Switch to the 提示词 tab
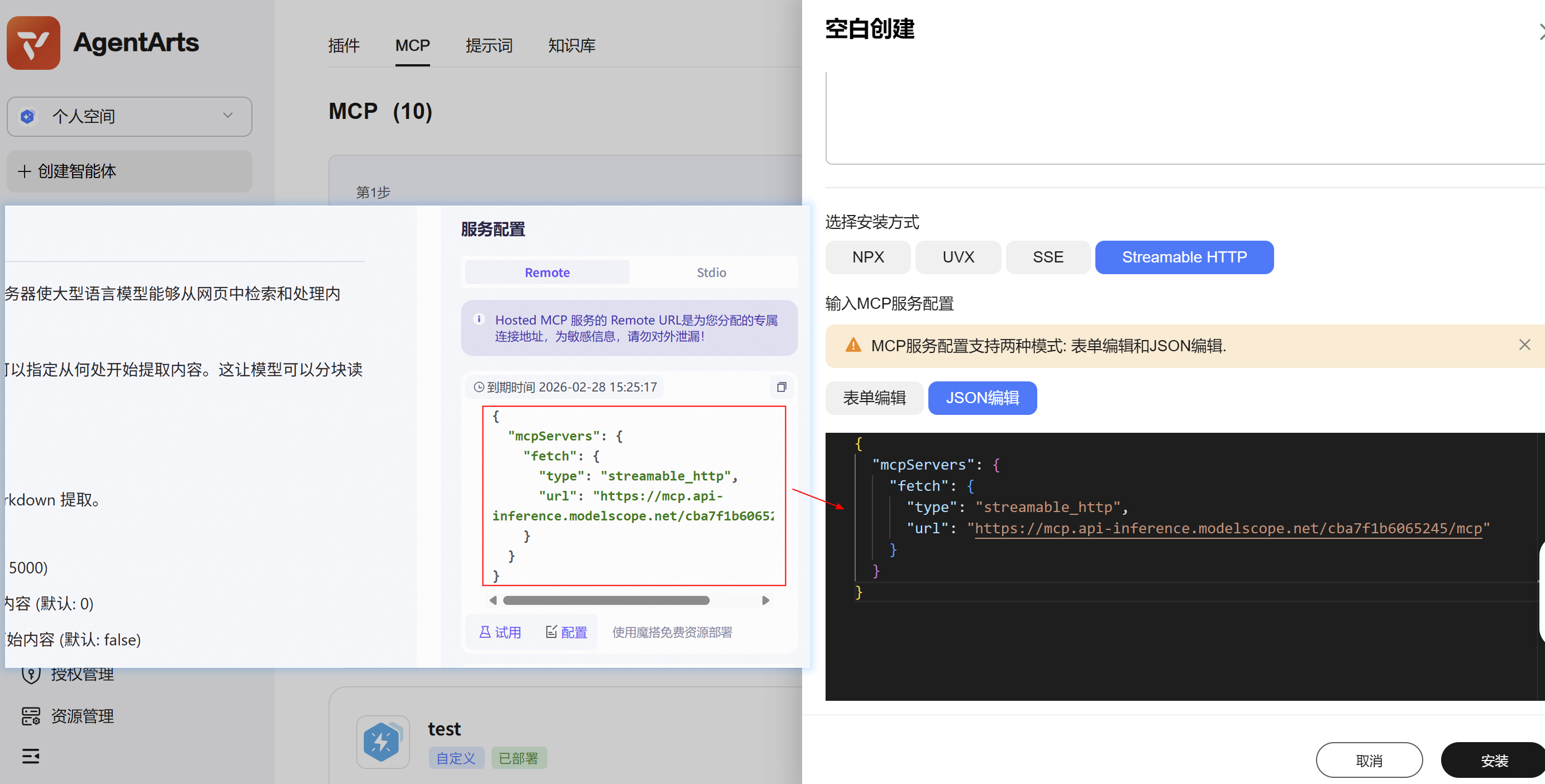1545x784 pixels. pos(489,46)
